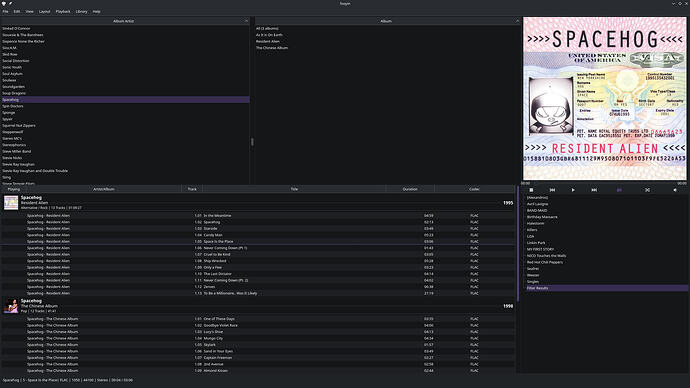This screenshot has width=690, height=388.
Task: Sort playlist by Title column header
Action: point(294,189)
